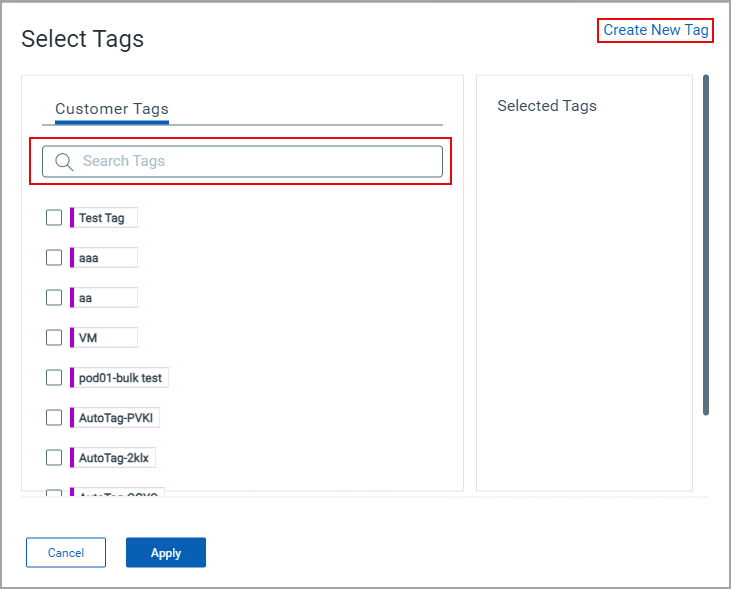Click the dialog's vertical scrollbar
This screenshot has width=731, height=589.
706,245
